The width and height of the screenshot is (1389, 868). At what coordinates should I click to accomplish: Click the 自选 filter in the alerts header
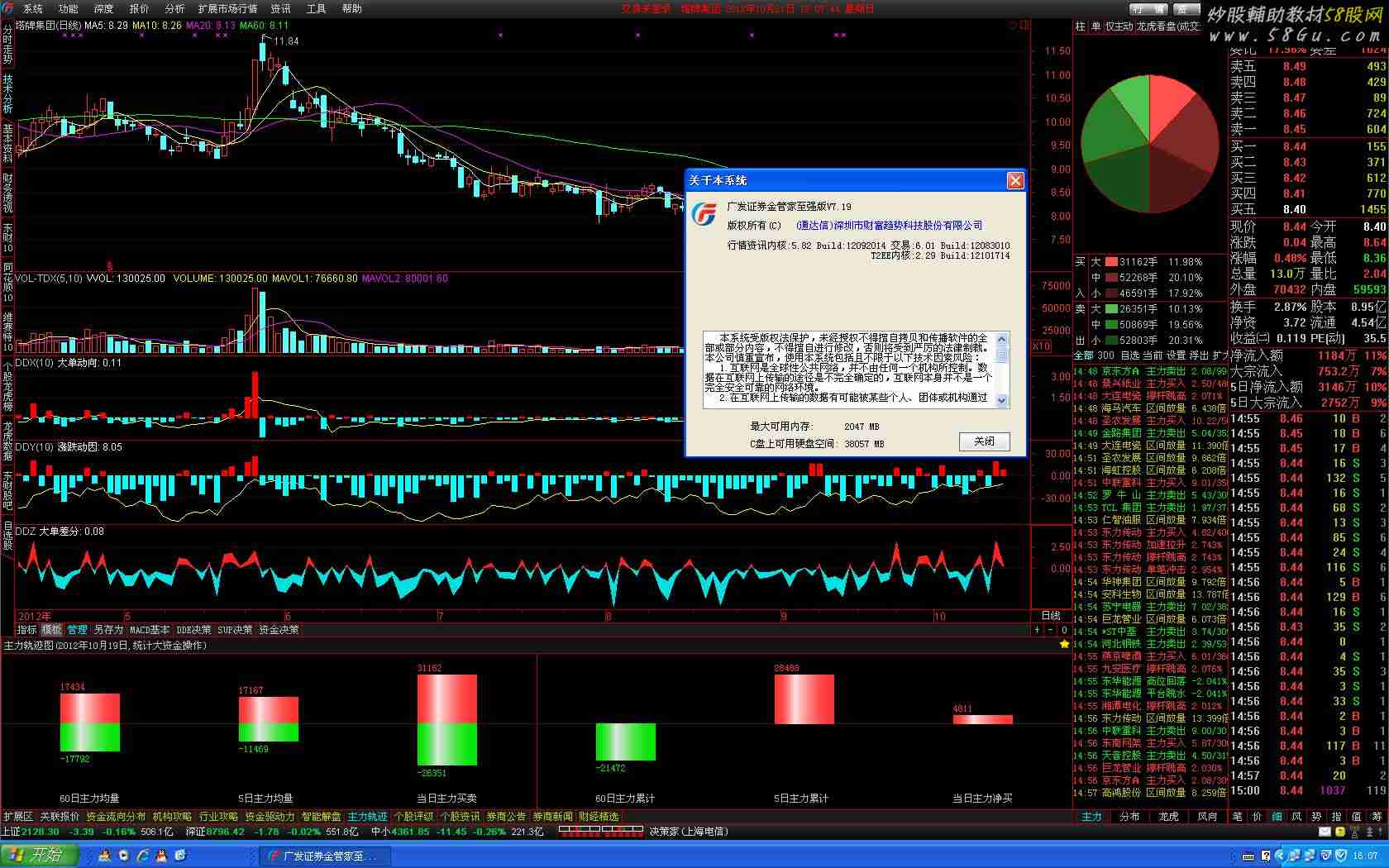point(1130,355)
